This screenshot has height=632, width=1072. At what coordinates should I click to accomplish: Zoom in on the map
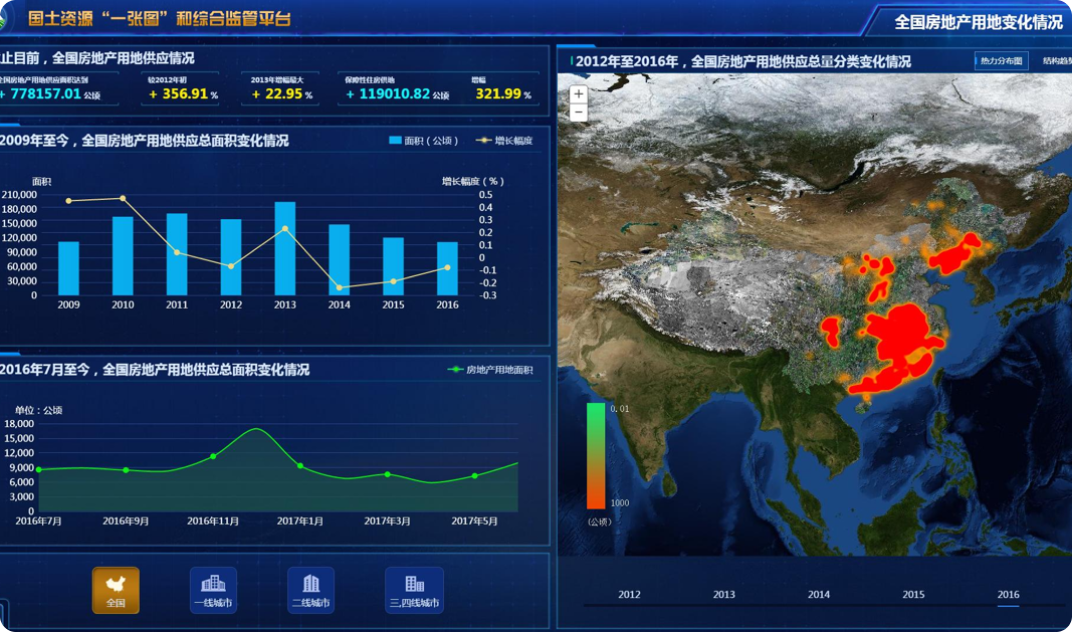pyautogui.click(x=578, y=94)
